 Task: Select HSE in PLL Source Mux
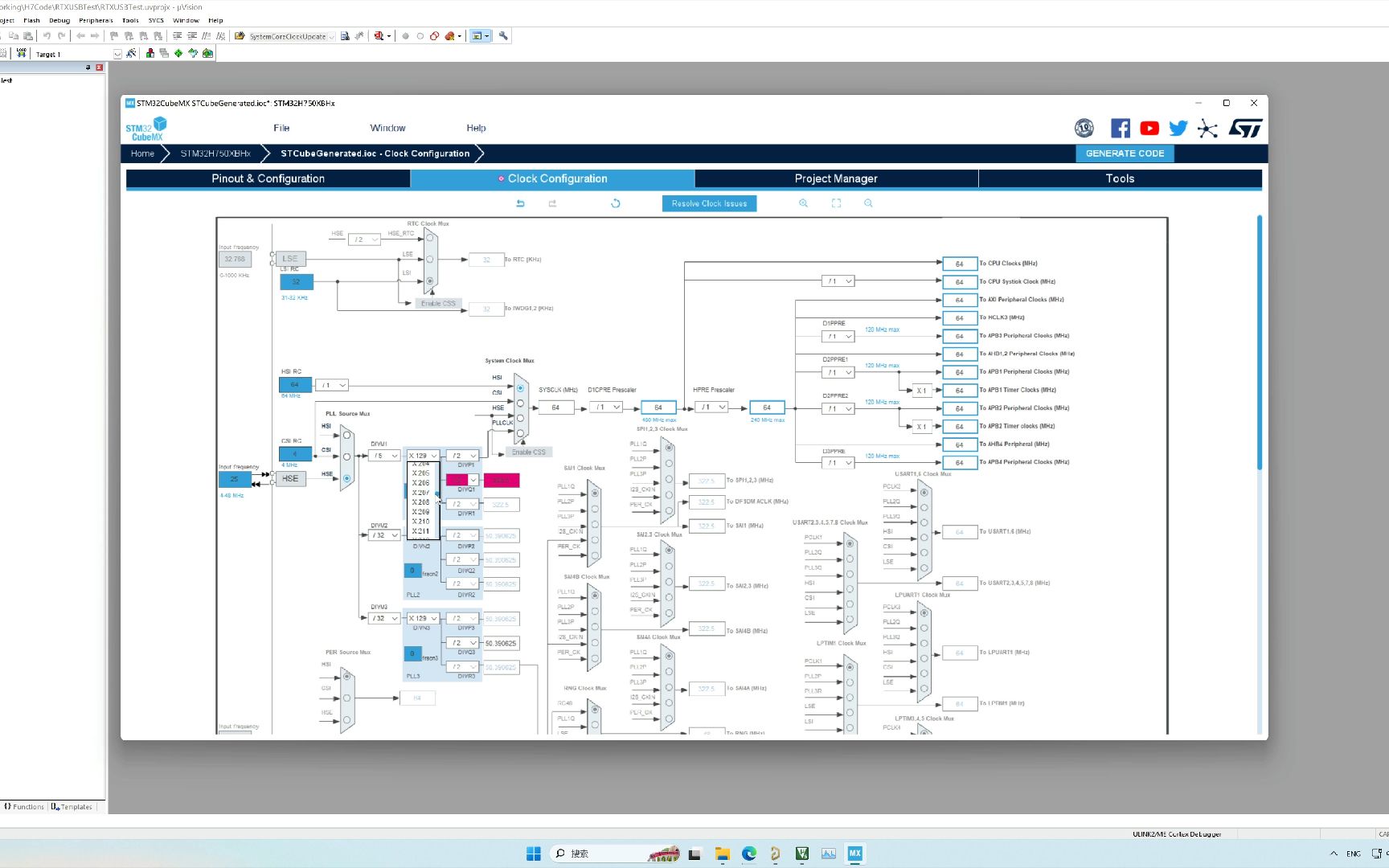coord(346,478)
